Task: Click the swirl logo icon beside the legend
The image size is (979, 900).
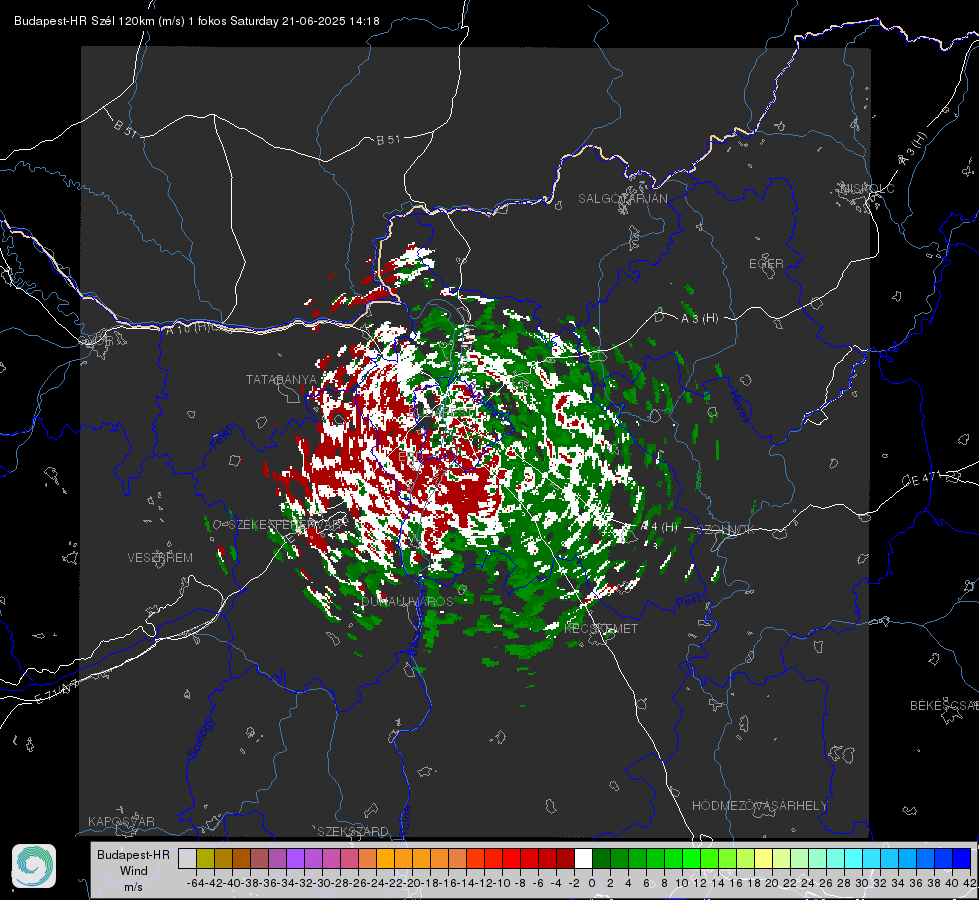Action: click(x=34, y=866)
